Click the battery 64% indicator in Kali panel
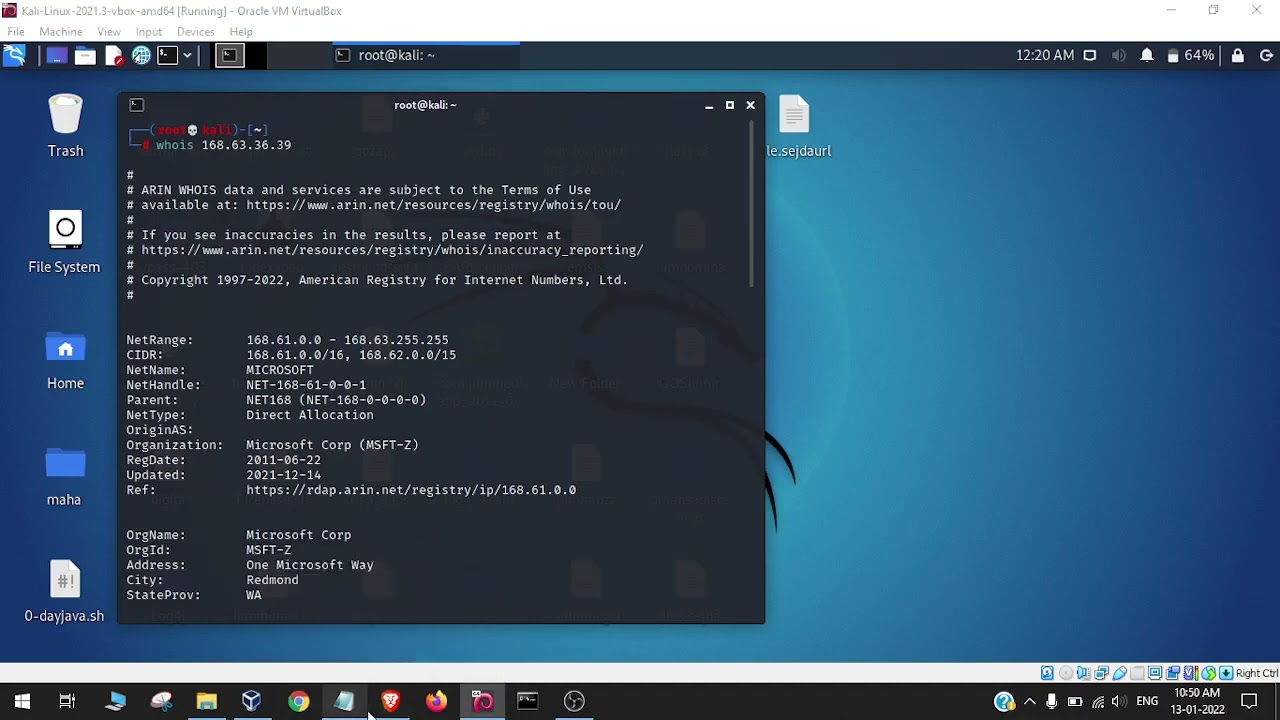 [1190, 56]
